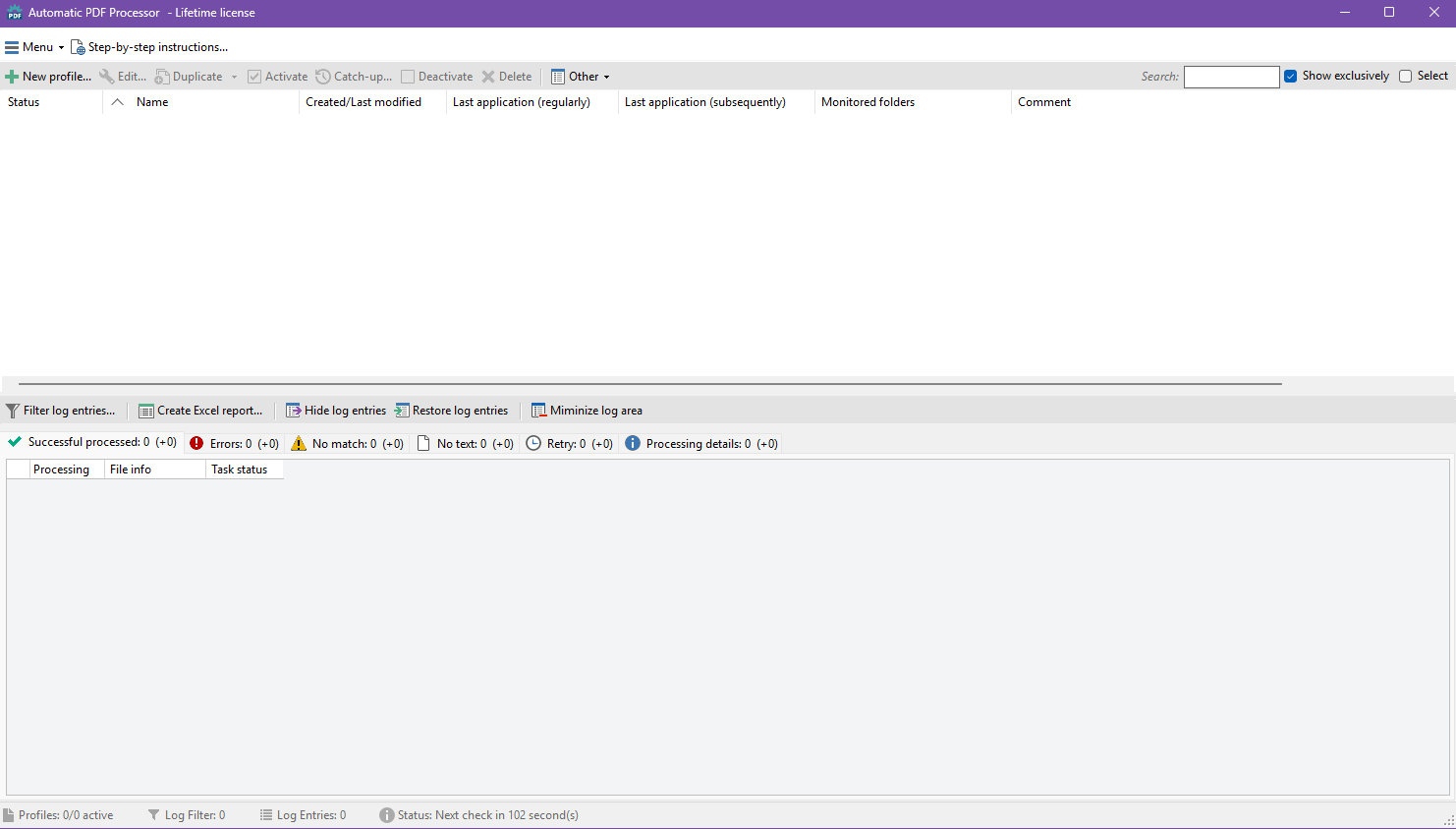Click 'Log Entries: 0' status text

[x=311, y=815]
